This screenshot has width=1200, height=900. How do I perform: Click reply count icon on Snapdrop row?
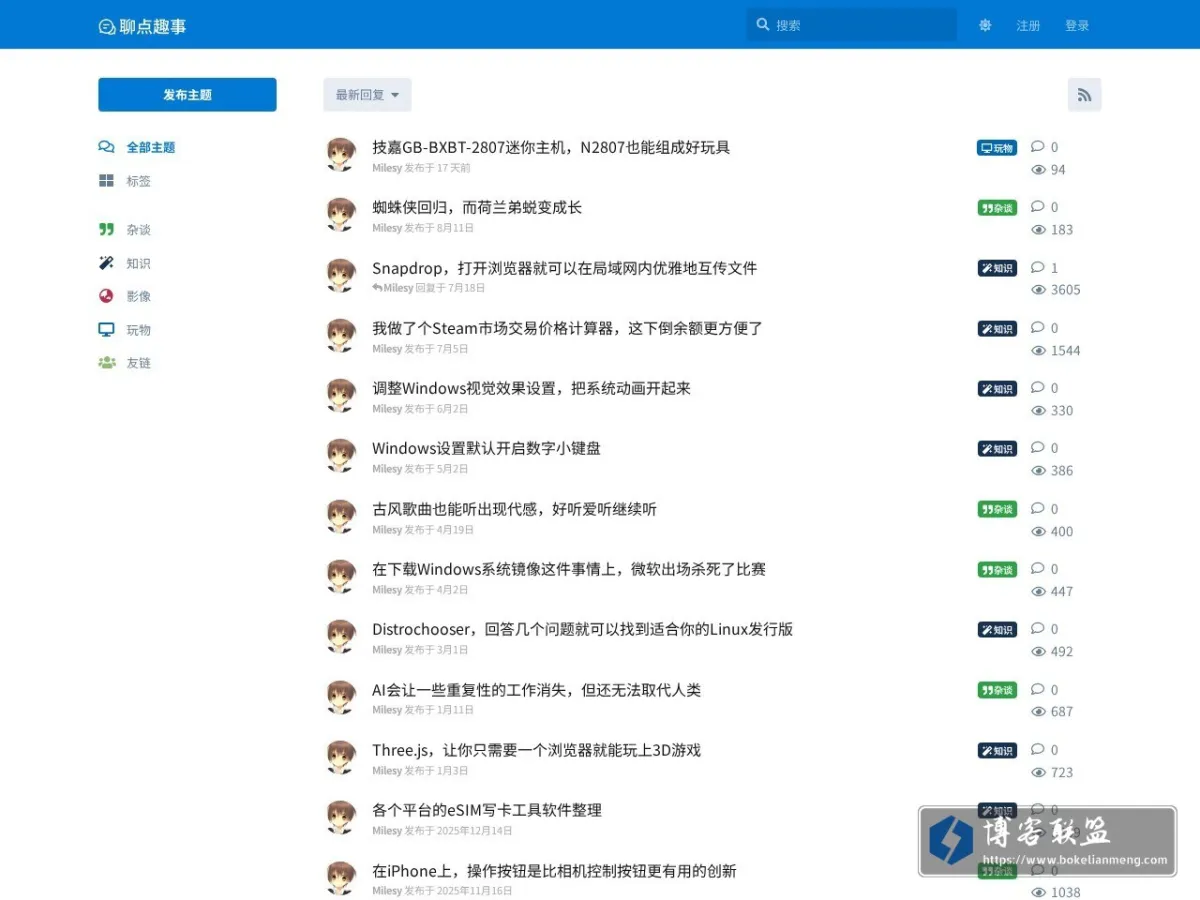pos(1038,267)
